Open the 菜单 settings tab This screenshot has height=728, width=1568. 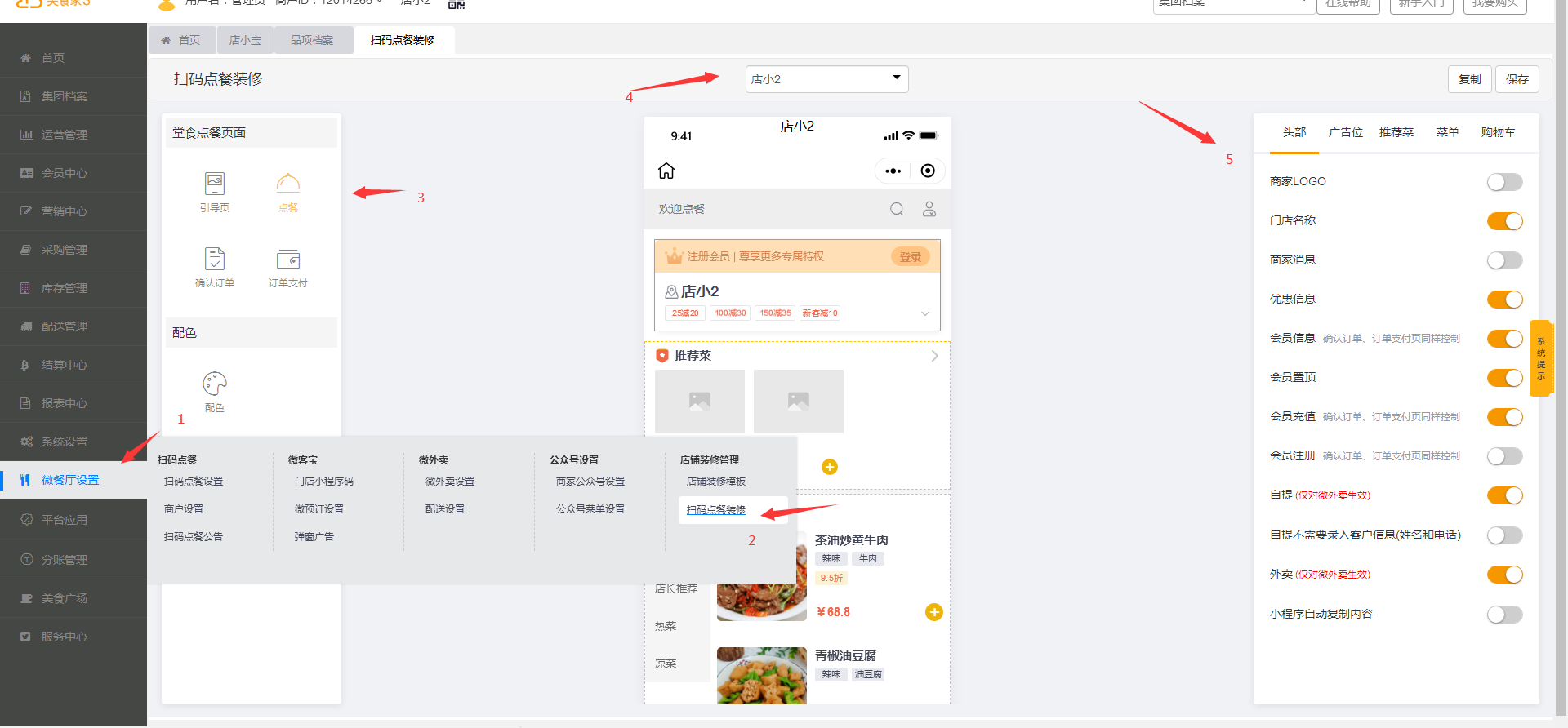pos(1448,132)
